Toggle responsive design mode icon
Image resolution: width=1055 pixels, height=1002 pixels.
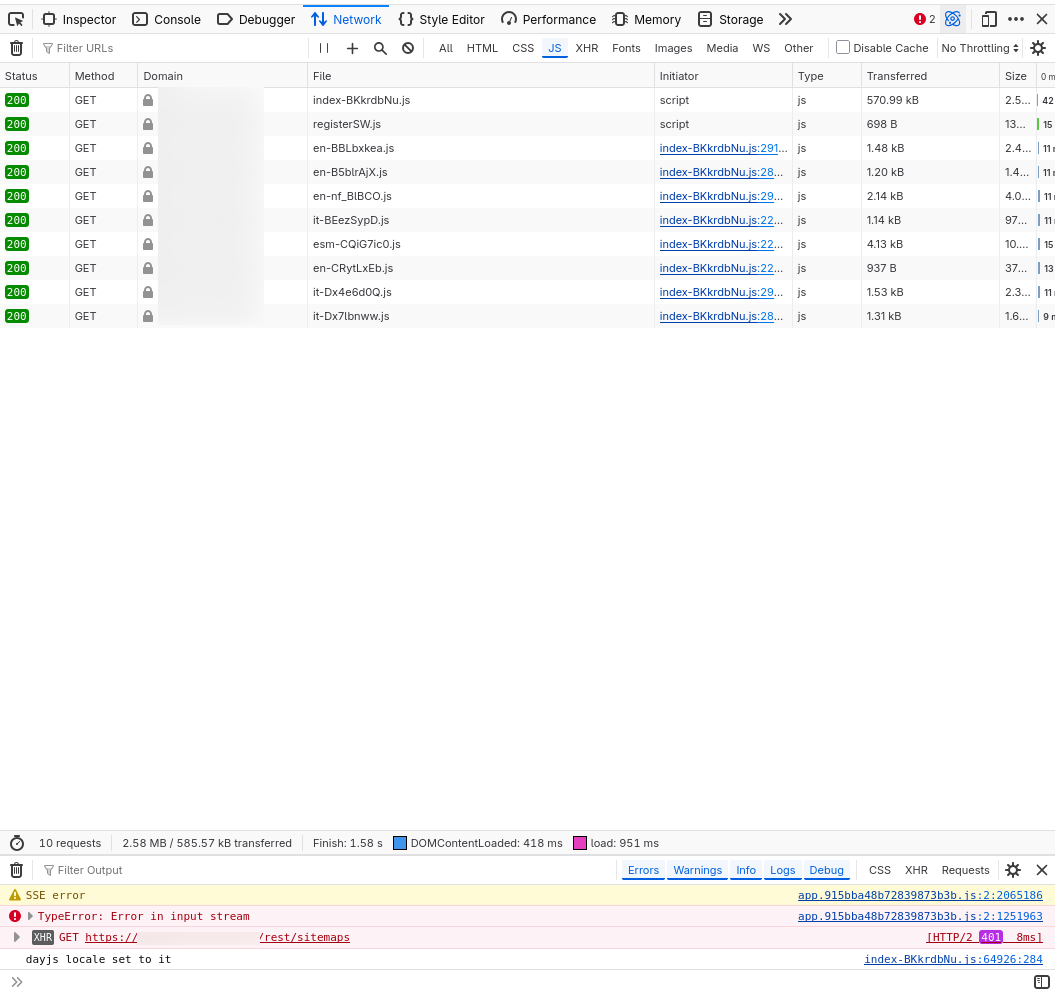(989, 19)
